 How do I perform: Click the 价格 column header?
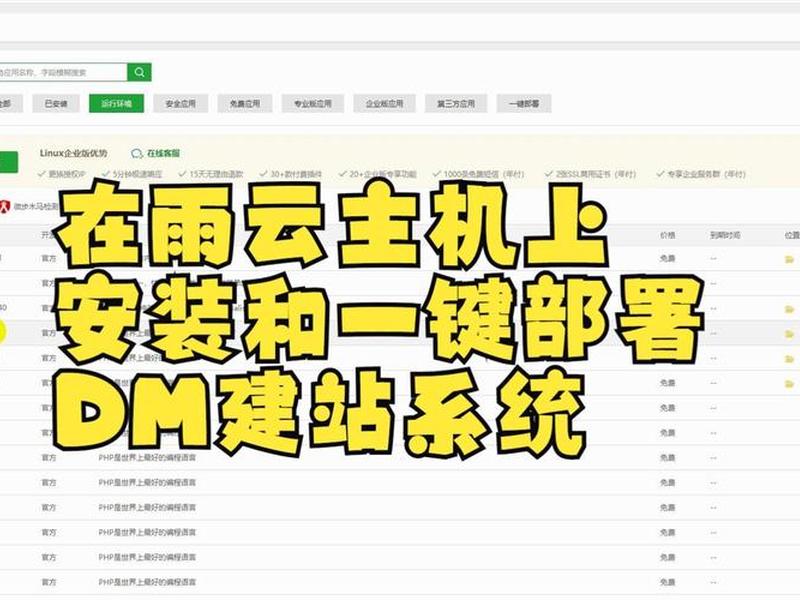point(667,235)
